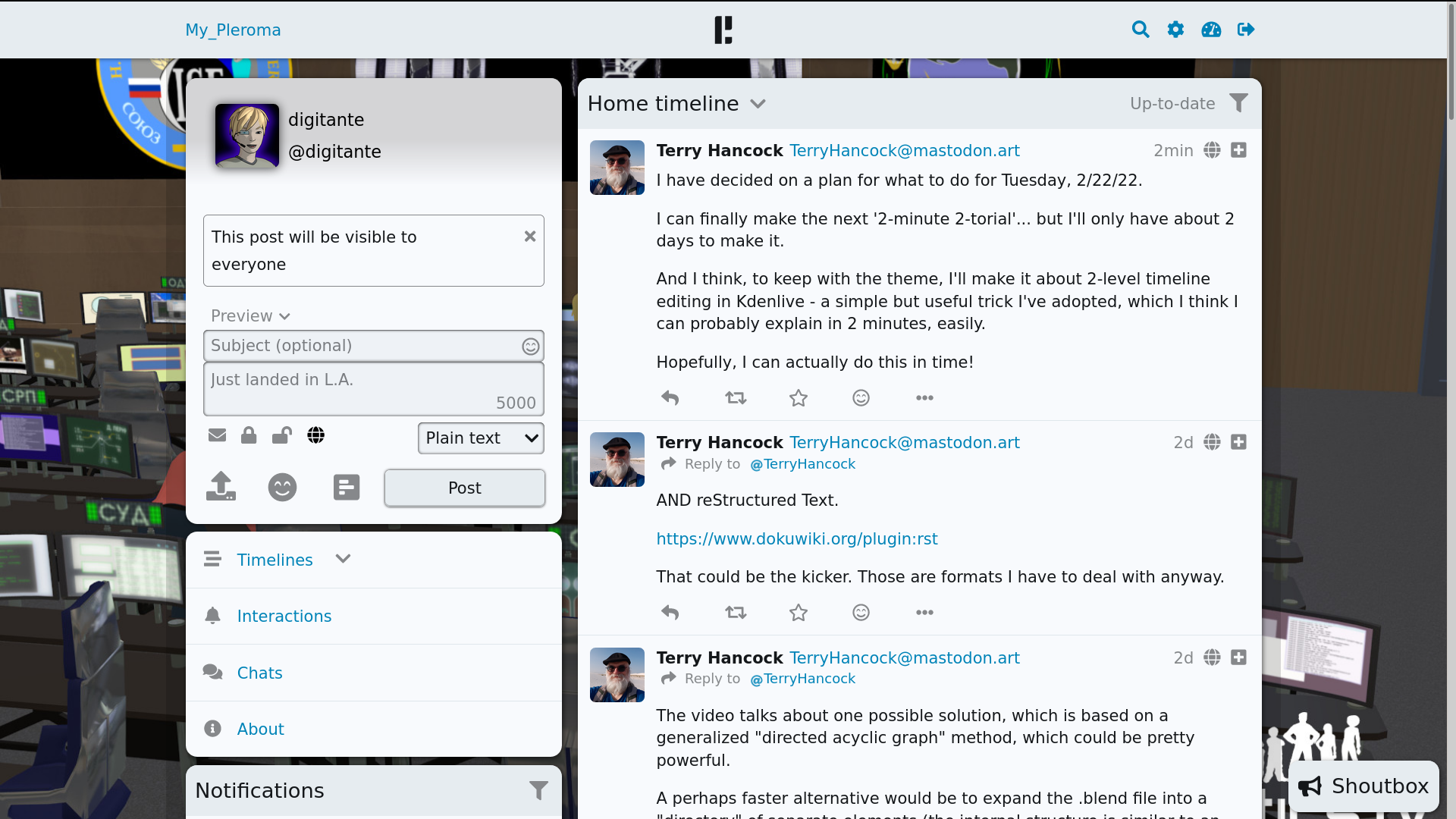Set post visibility to direct message
1456x819 pixels.
217,435
